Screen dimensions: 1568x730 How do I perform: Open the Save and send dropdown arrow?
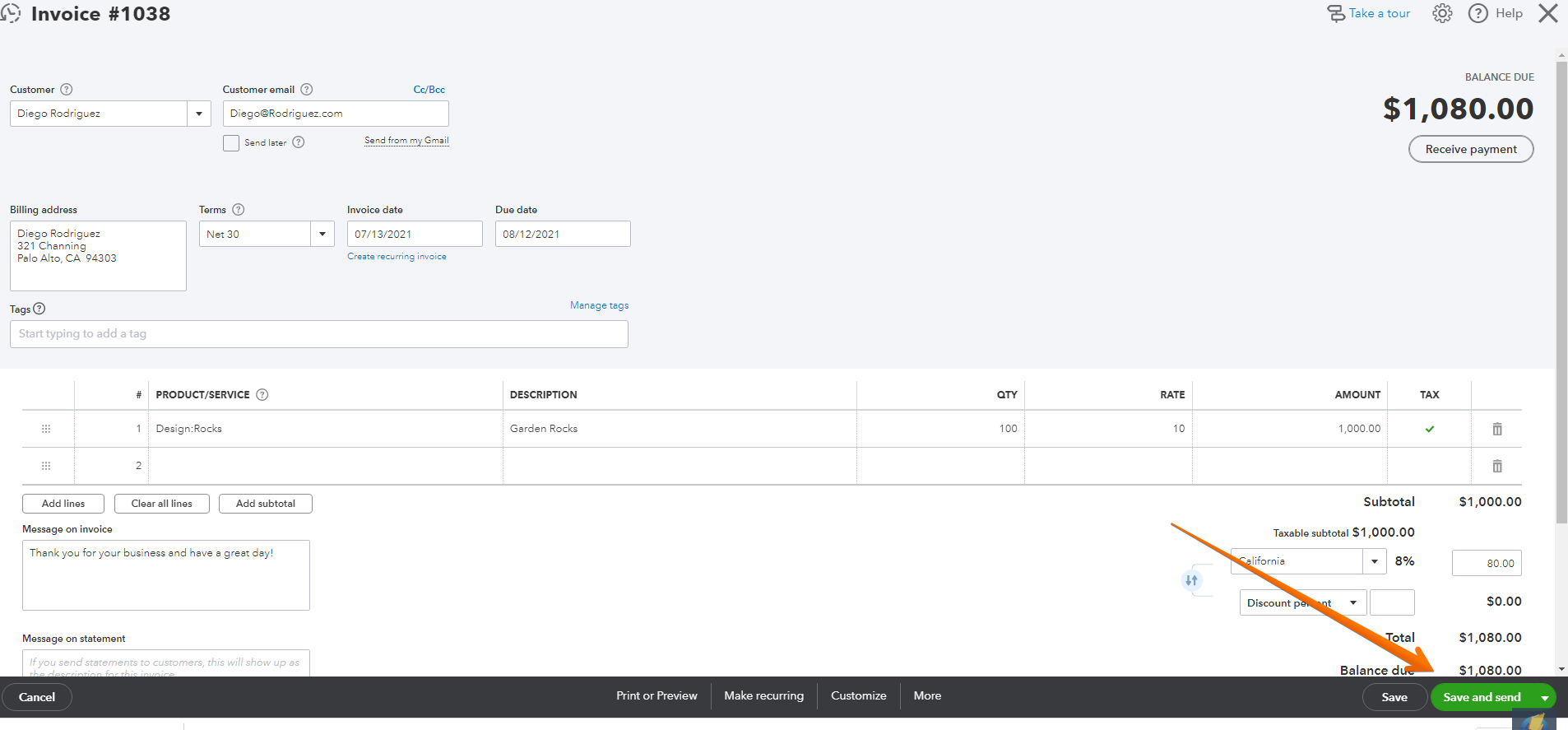click(1545, 698)
